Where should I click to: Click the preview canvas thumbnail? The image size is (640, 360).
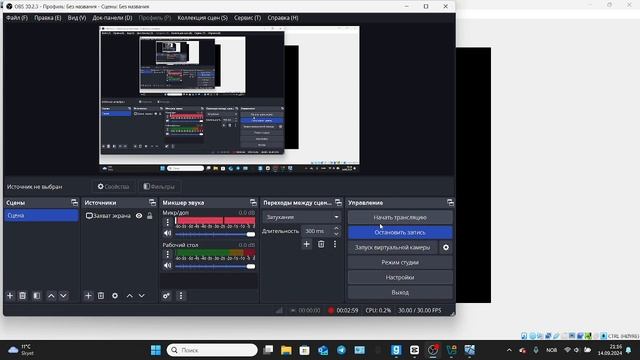(x=229, y=99)
